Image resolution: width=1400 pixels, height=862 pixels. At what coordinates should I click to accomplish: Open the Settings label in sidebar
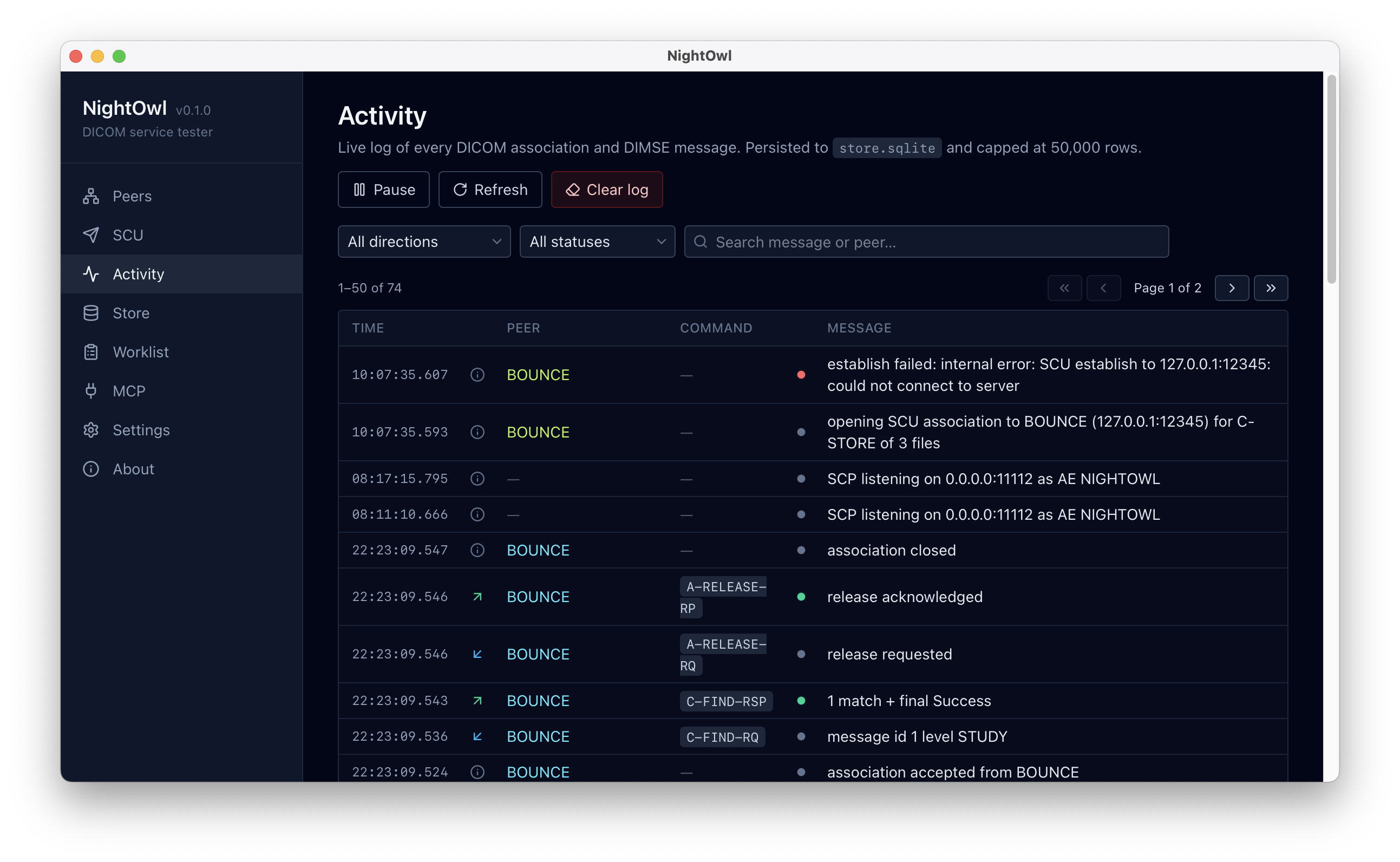(x=141, y=430)
